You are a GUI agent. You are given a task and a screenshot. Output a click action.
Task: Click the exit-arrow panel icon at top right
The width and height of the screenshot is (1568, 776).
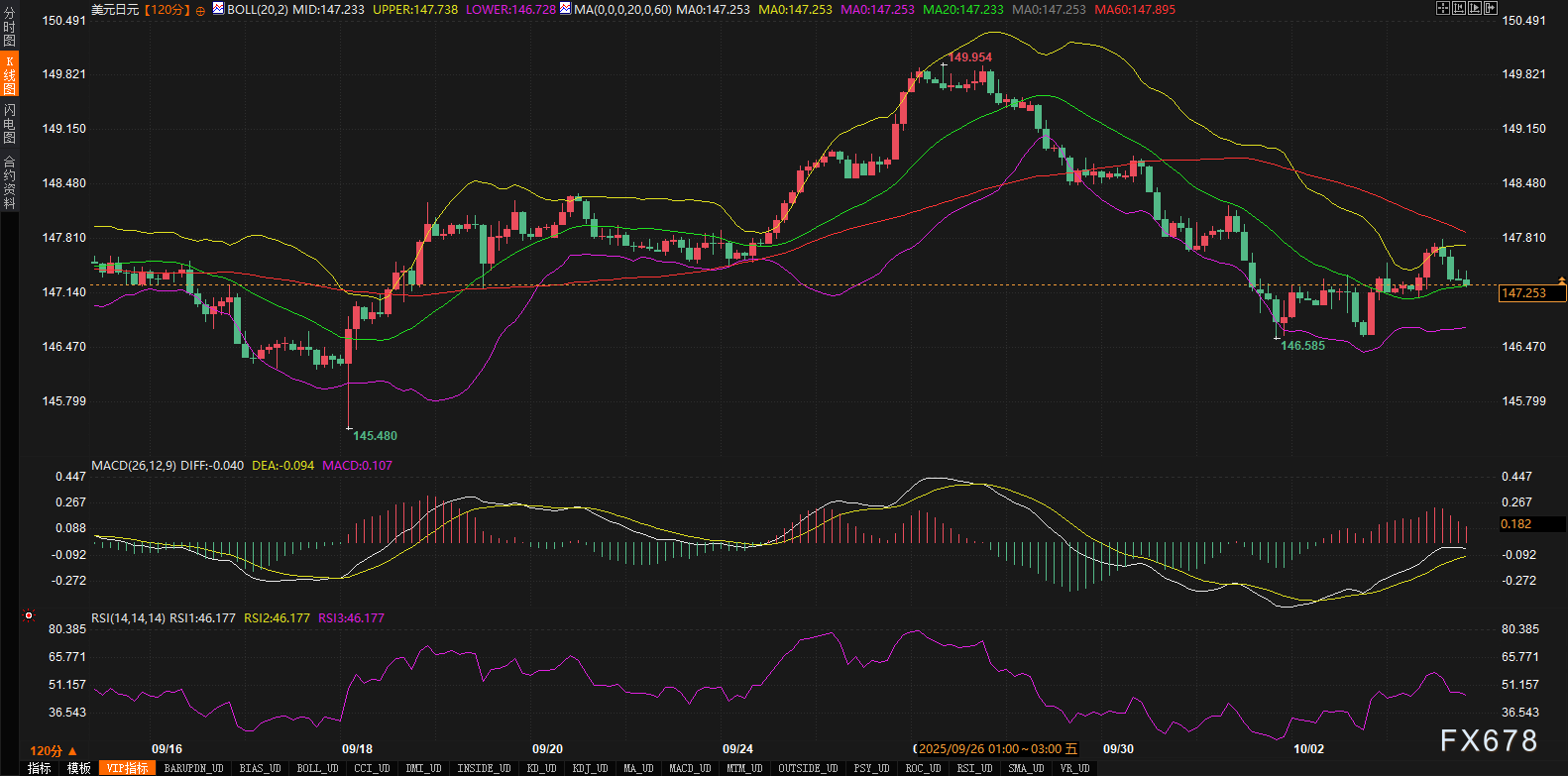(x=1490, y=8)
